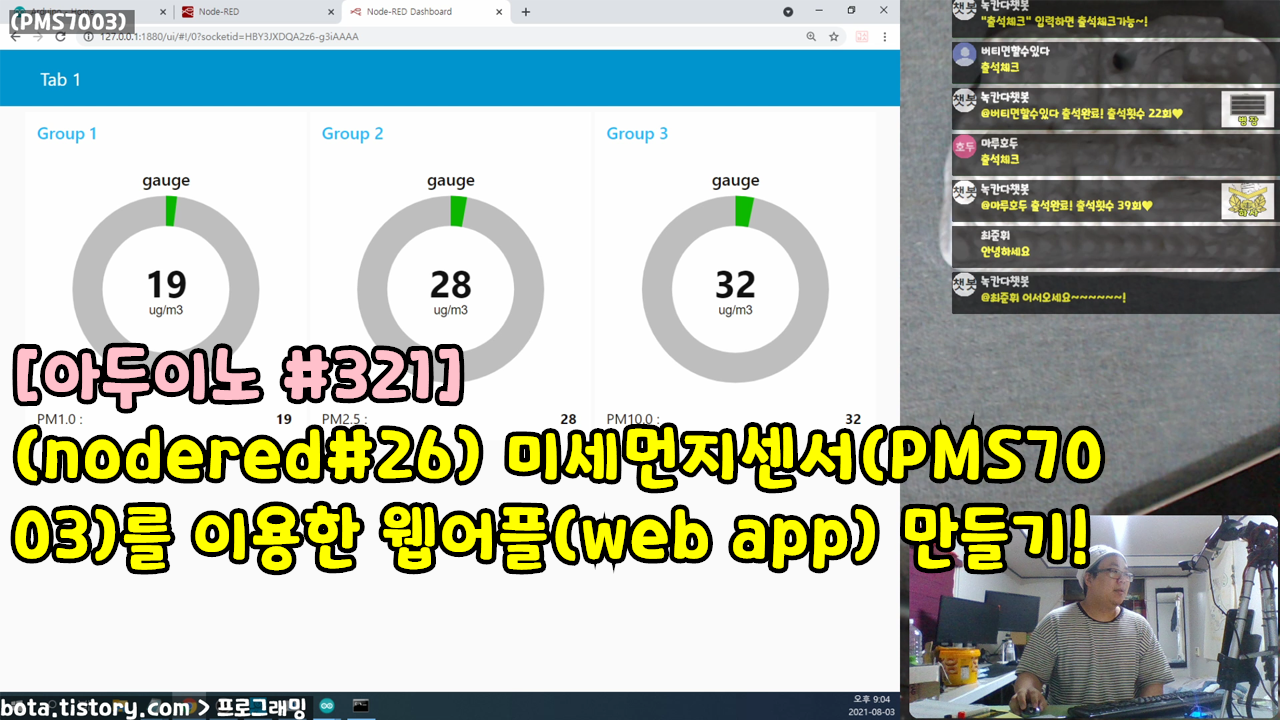Click the Group 1 gauge showing 19
The image size is (1280, 720).
tap(166, 289)
